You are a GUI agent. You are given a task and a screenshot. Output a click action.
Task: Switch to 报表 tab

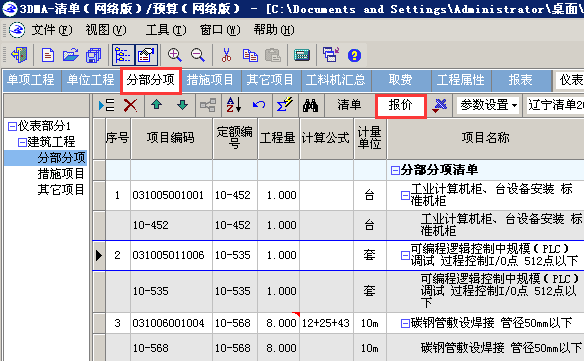pos(521,80)
